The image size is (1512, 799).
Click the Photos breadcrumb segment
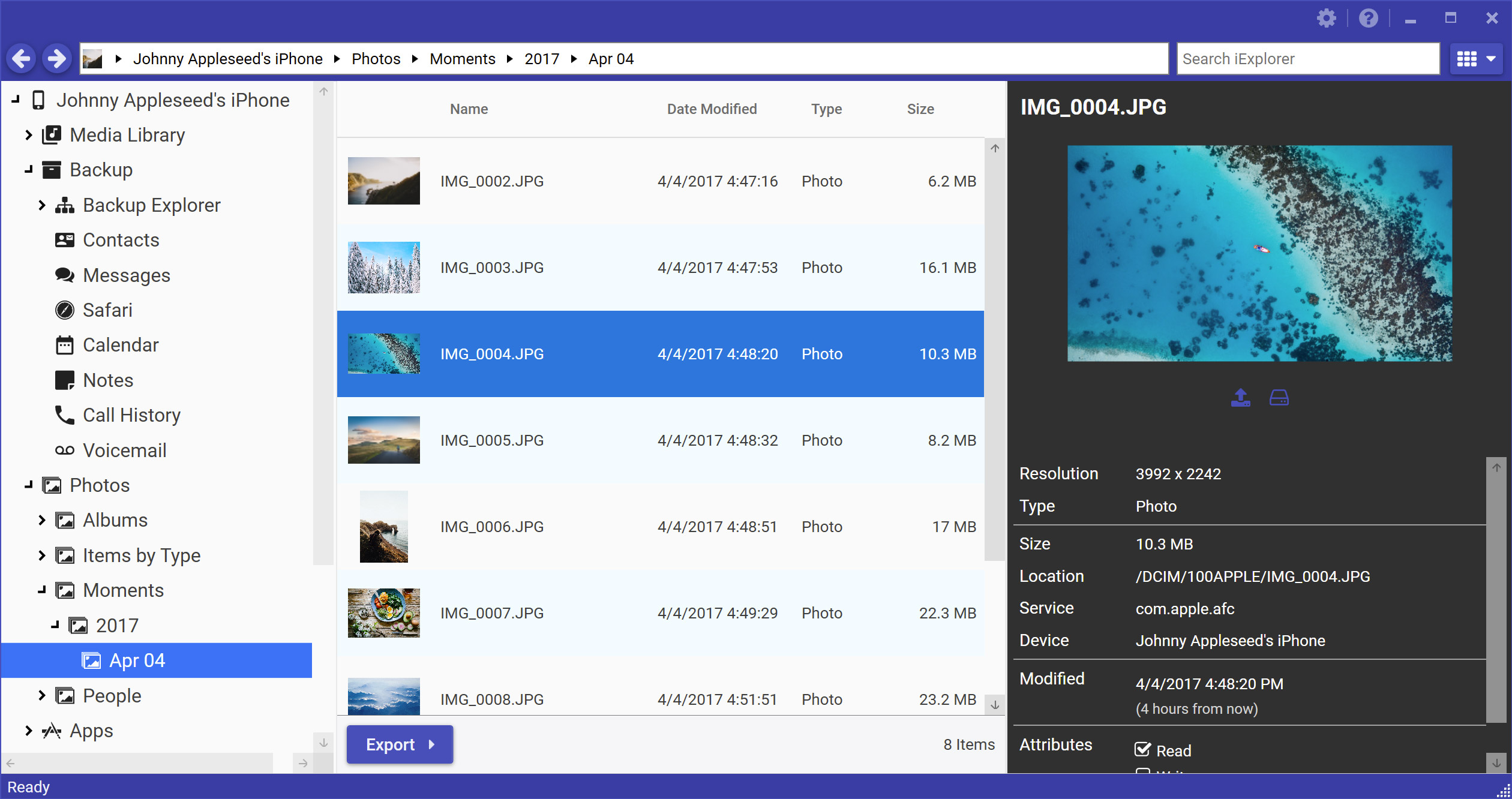tap(376, 59)
